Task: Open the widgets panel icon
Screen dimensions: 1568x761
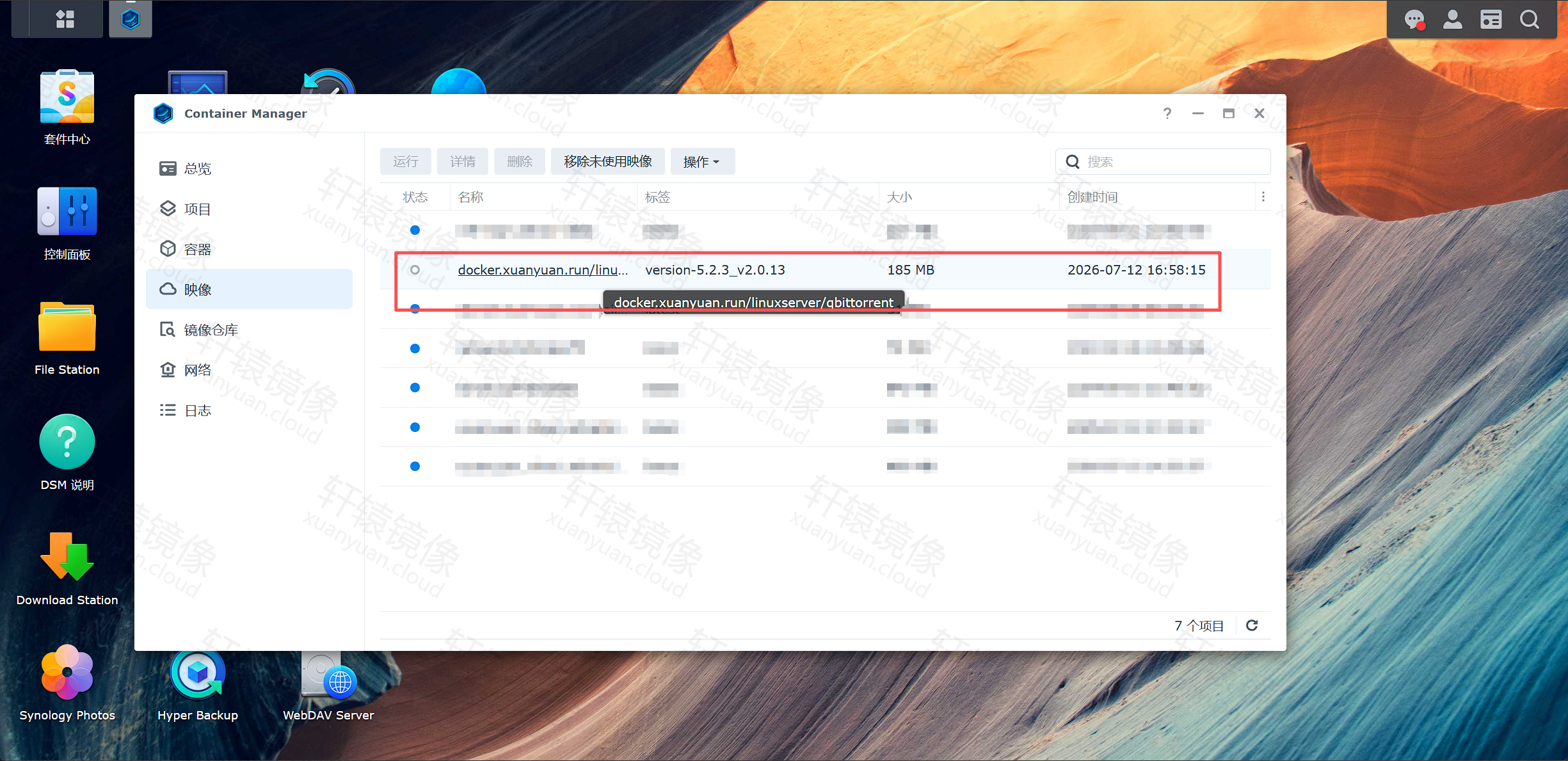Action: click(1491, 20)
